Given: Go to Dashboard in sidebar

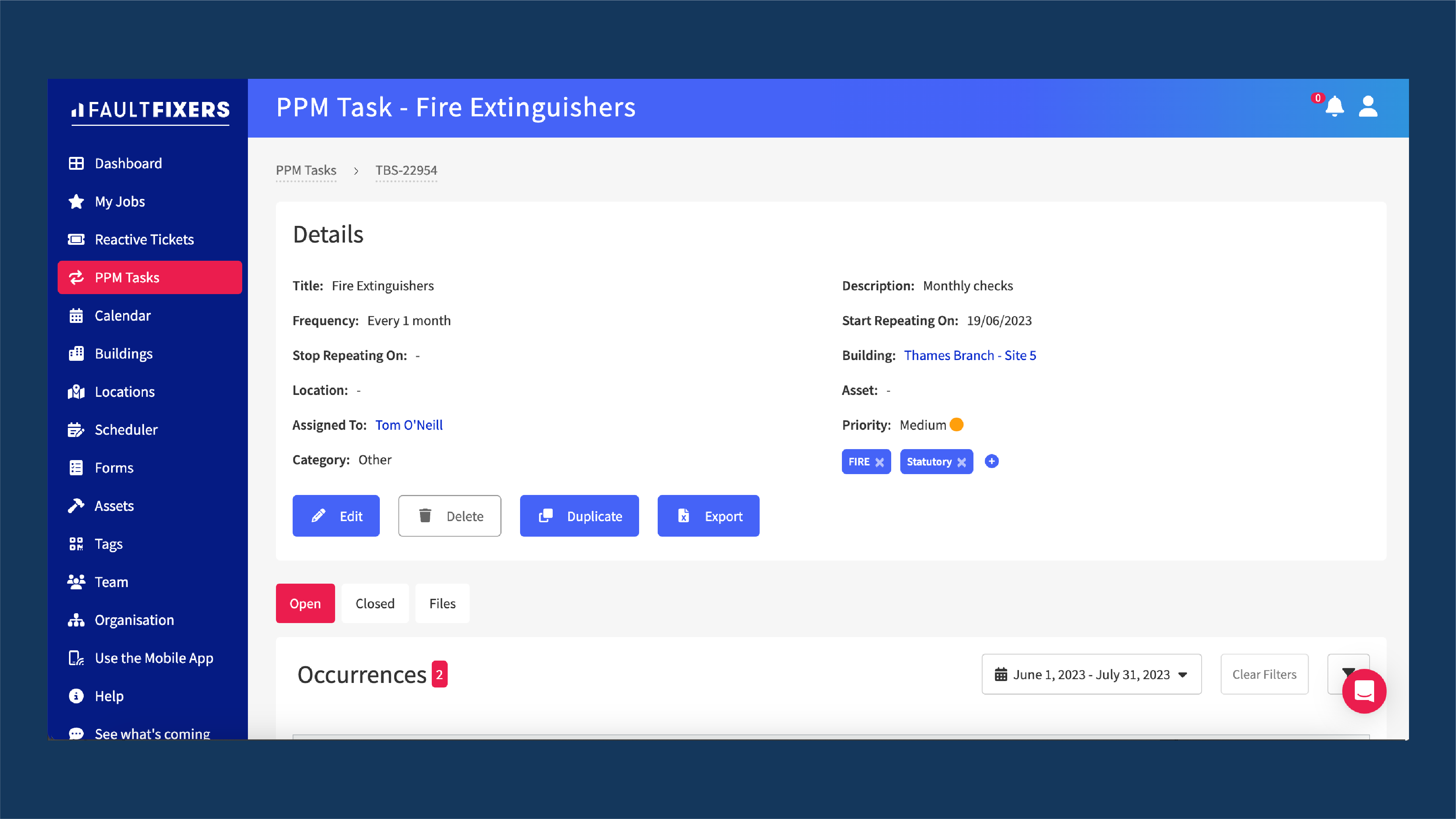Looking at the screenshot, I should (x=128, y=163).
